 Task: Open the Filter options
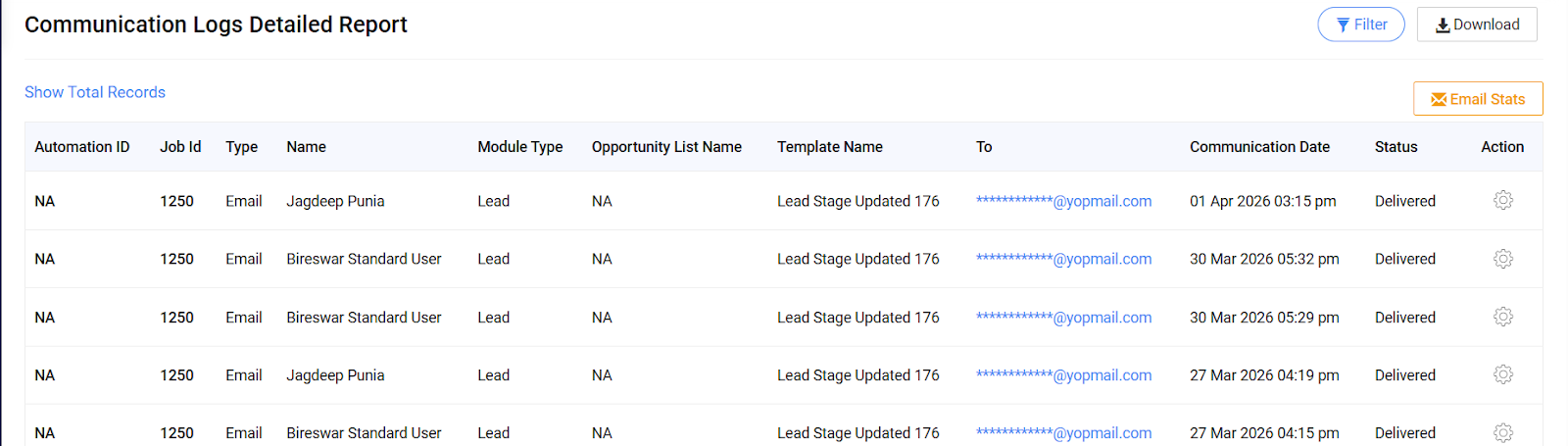coord(1360,25)
